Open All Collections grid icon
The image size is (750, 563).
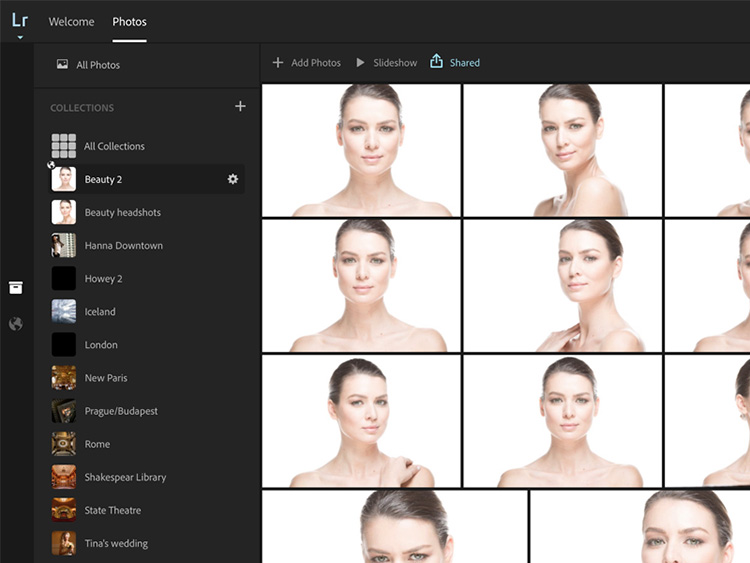tap(64, 146)
